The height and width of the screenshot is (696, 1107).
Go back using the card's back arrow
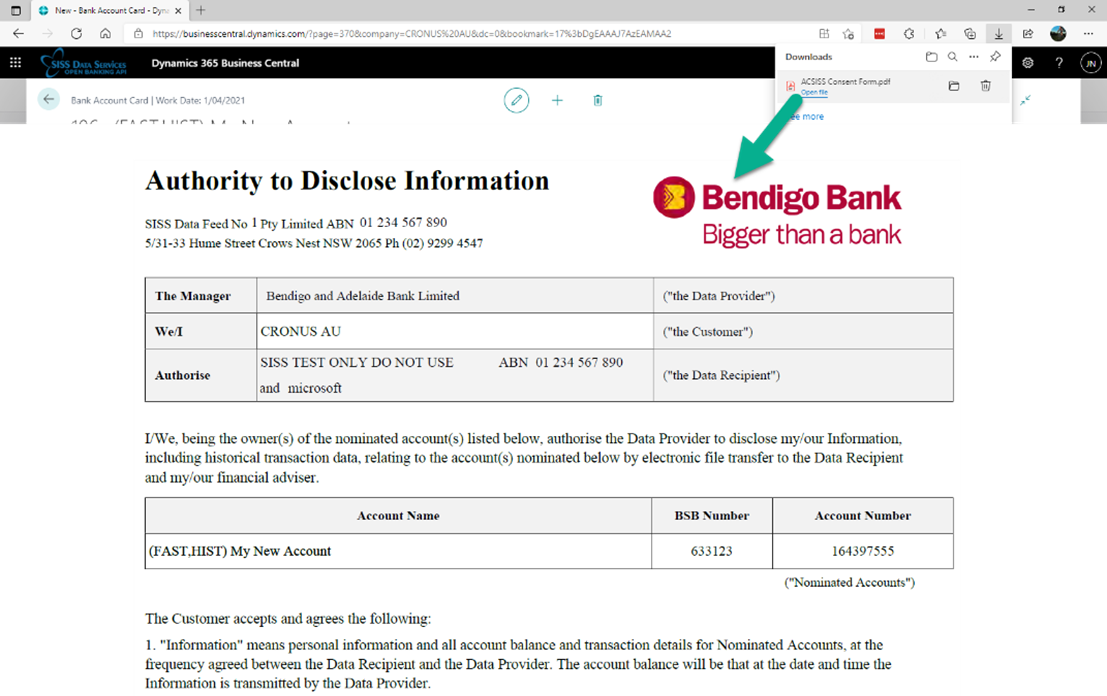coord(48,100)
